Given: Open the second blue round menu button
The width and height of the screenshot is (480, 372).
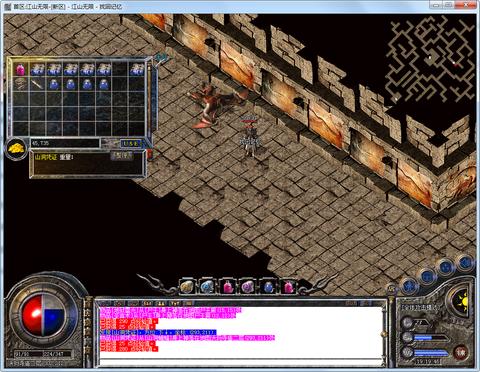Looking at the screenshot, I should point(428,276).
